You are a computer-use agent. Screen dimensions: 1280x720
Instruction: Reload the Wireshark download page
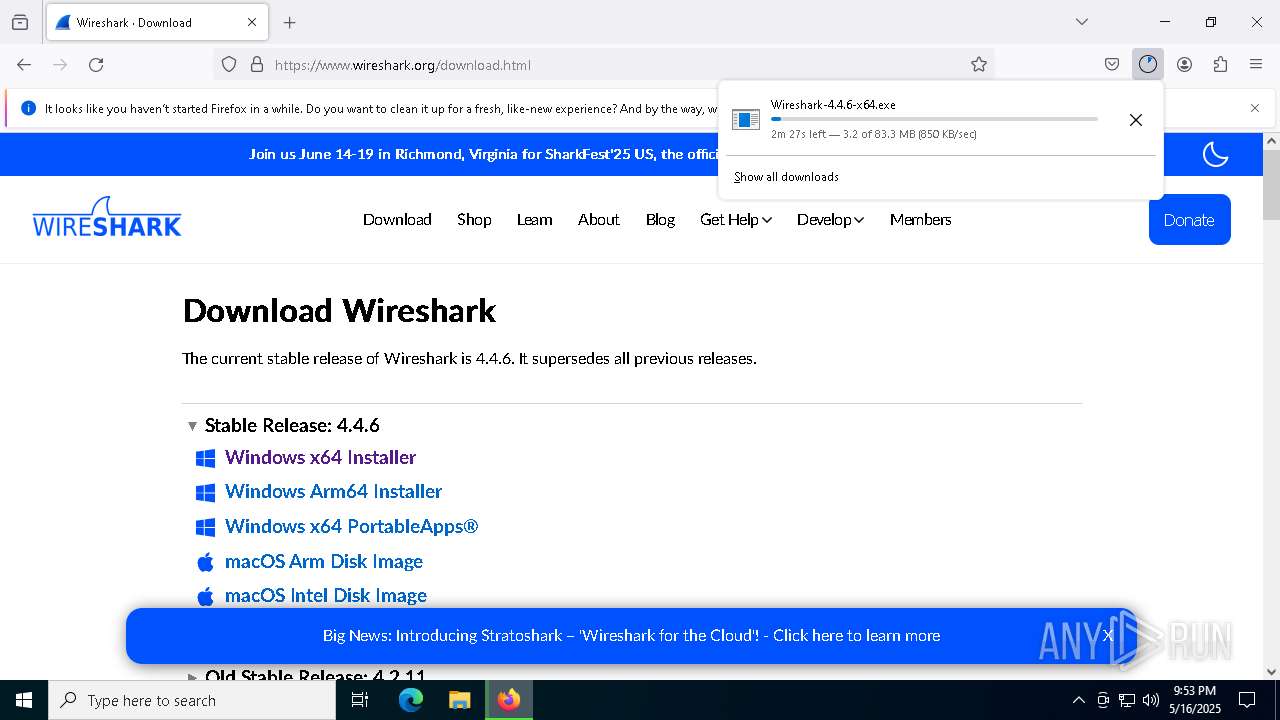click(x=96, y=65)
